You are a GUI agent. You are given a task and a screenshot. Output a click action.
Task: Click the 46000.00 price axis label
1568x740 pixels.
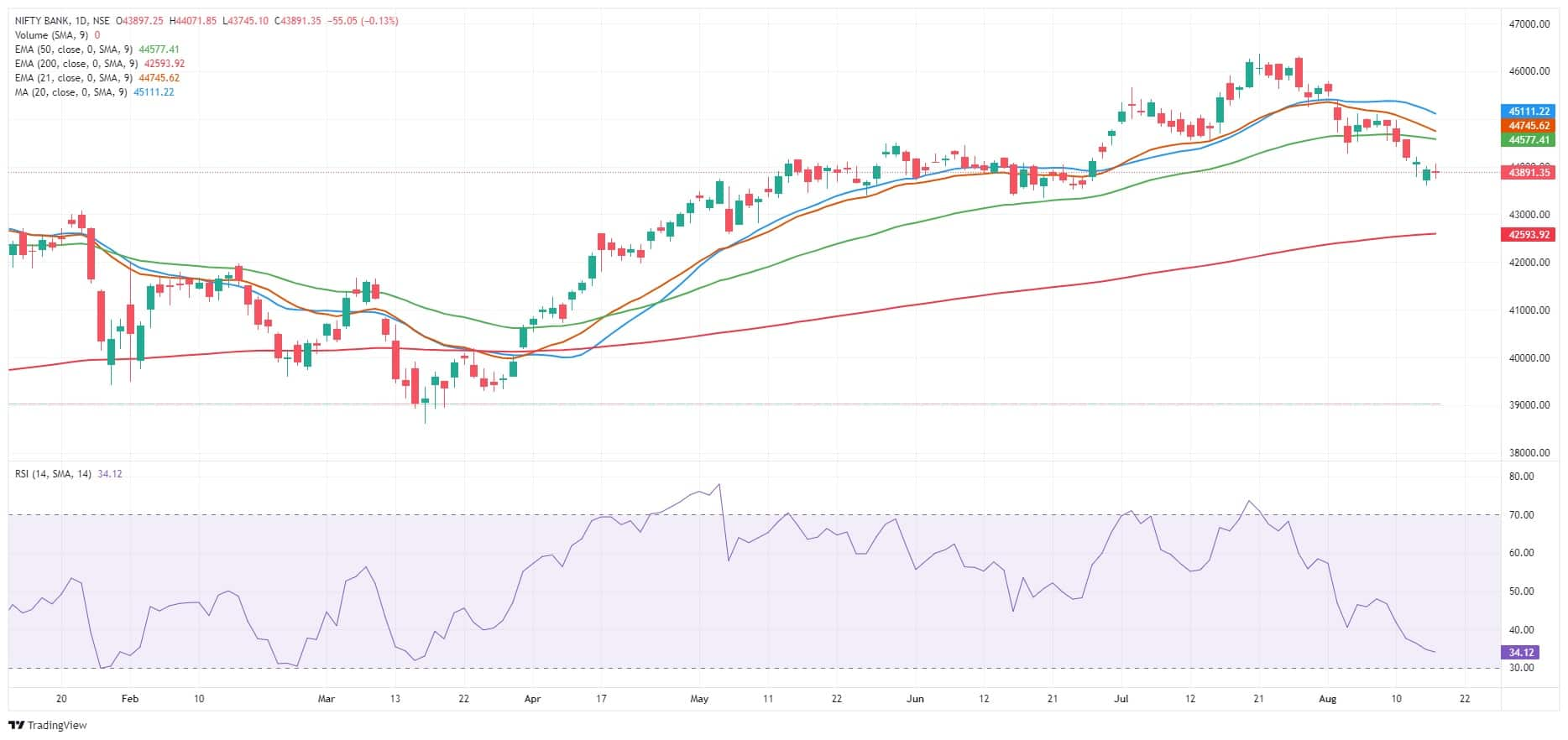coord(1529,71)
